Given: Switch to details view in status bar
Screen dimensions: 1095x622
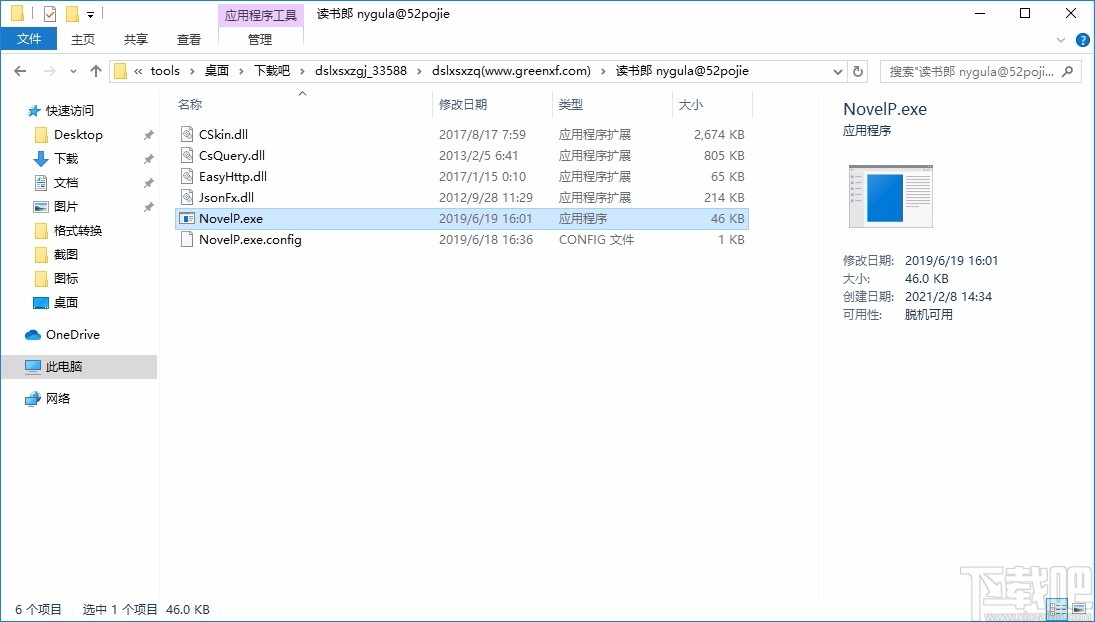Looking at the screenshot, I should pos(1056,608).
